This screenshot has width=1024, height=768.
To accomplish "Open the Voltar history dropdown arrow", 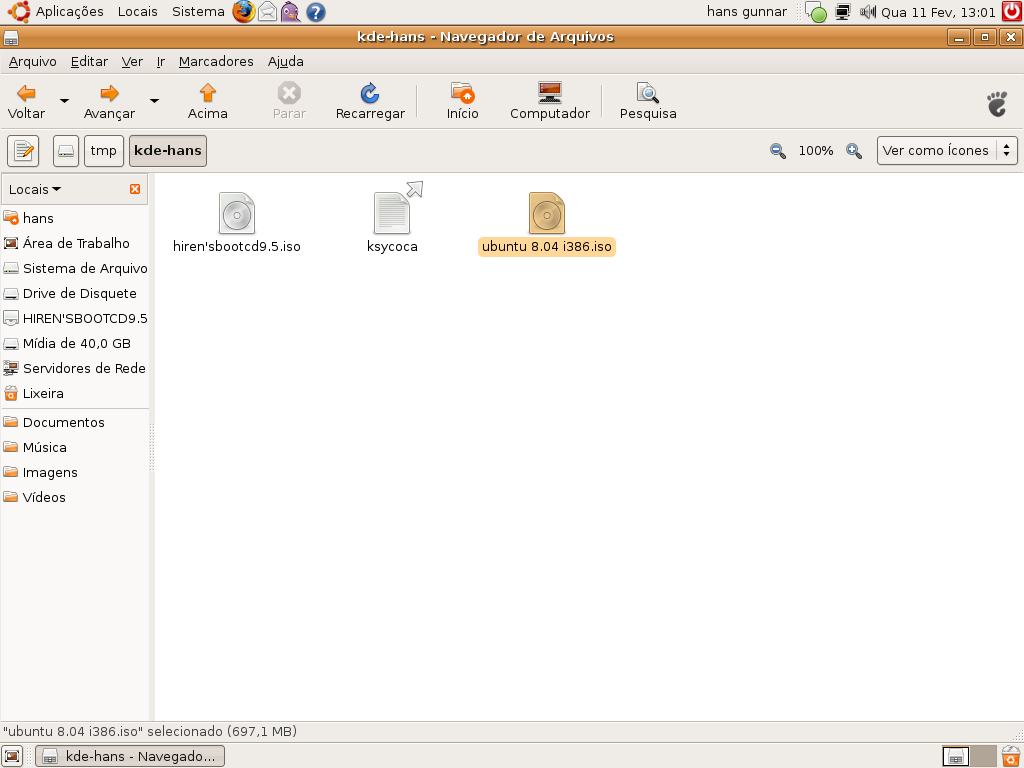I will point(64,101).
